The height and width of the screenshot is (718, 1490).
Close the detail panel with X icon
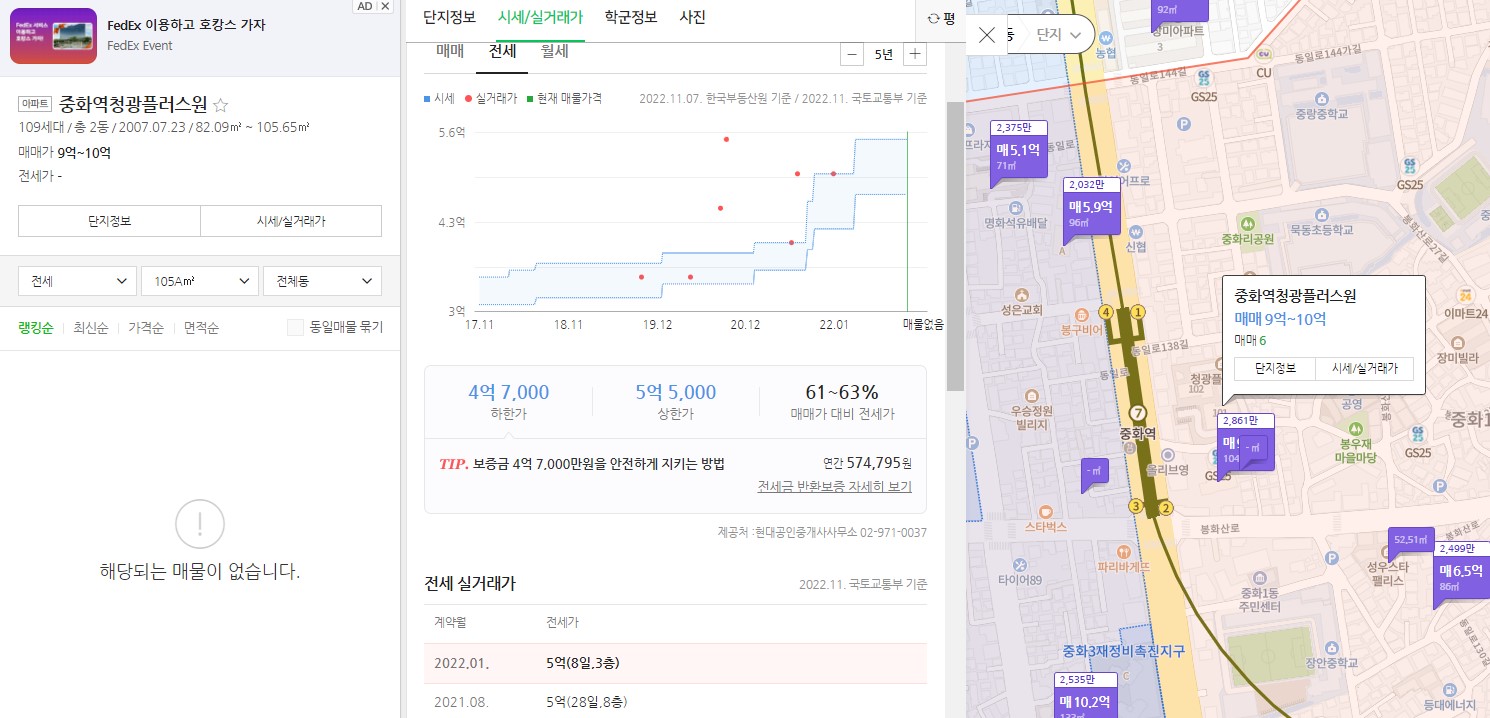tap(987, 36)
